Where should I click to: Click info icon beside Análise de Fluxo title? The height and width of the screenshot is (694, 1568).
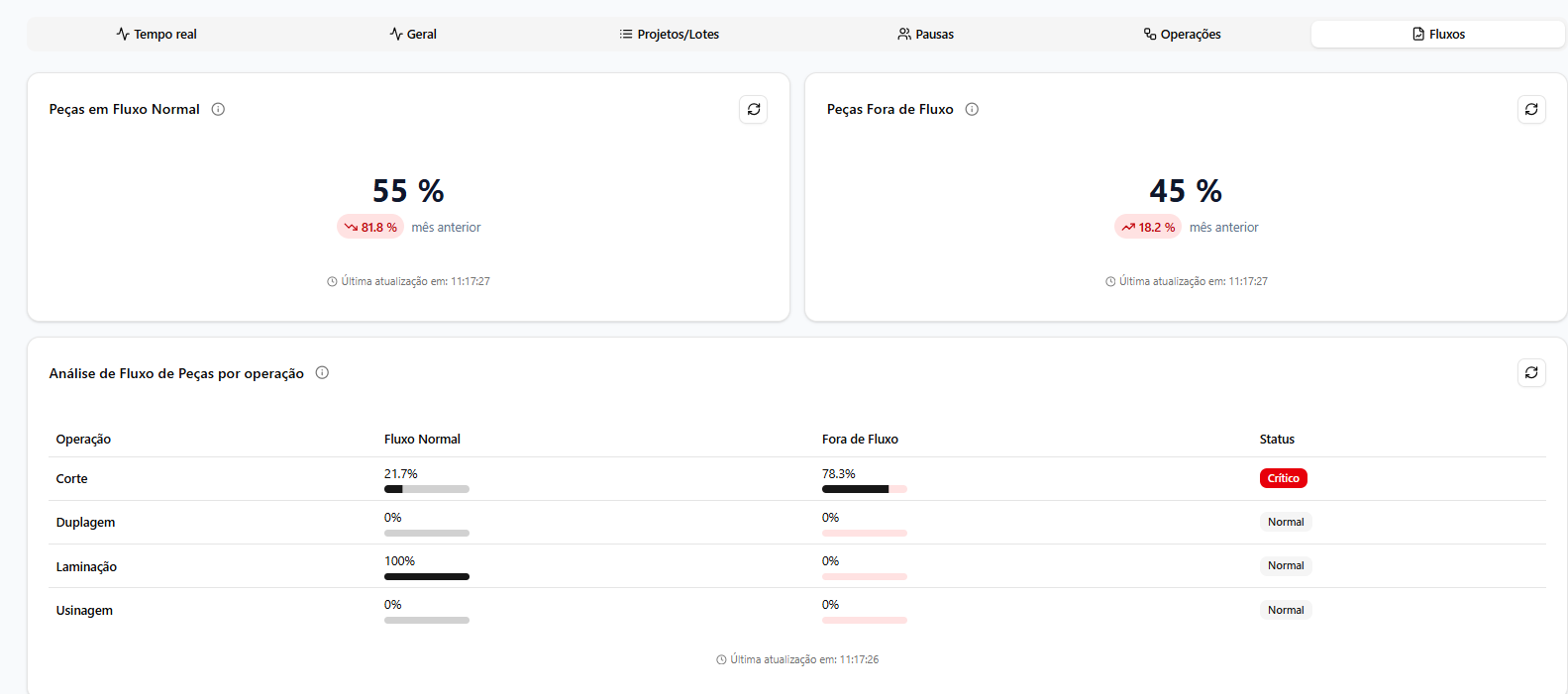click(x=322, y=372)
